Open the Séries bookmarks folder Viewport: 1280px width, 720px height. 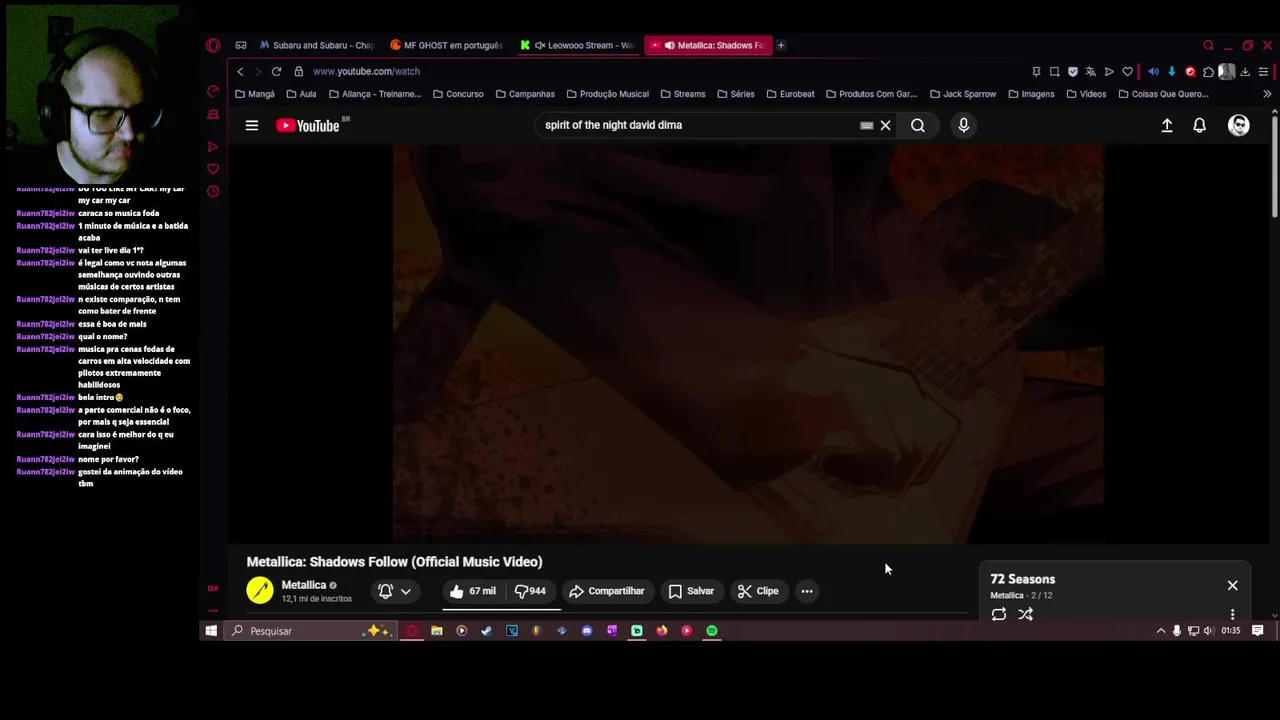coord(735,94)
